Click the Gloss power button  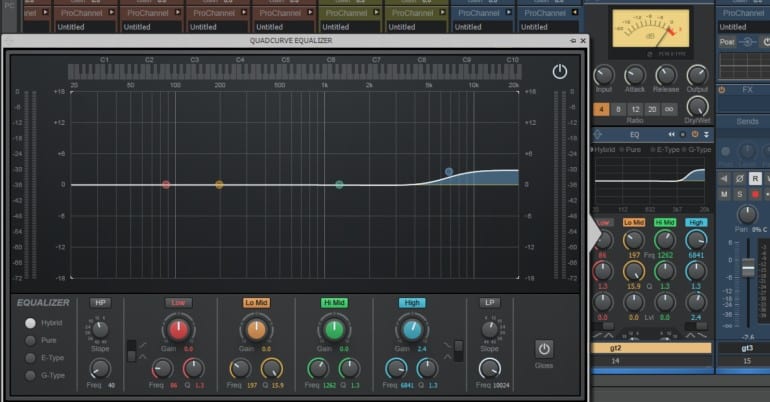(544, 349)
